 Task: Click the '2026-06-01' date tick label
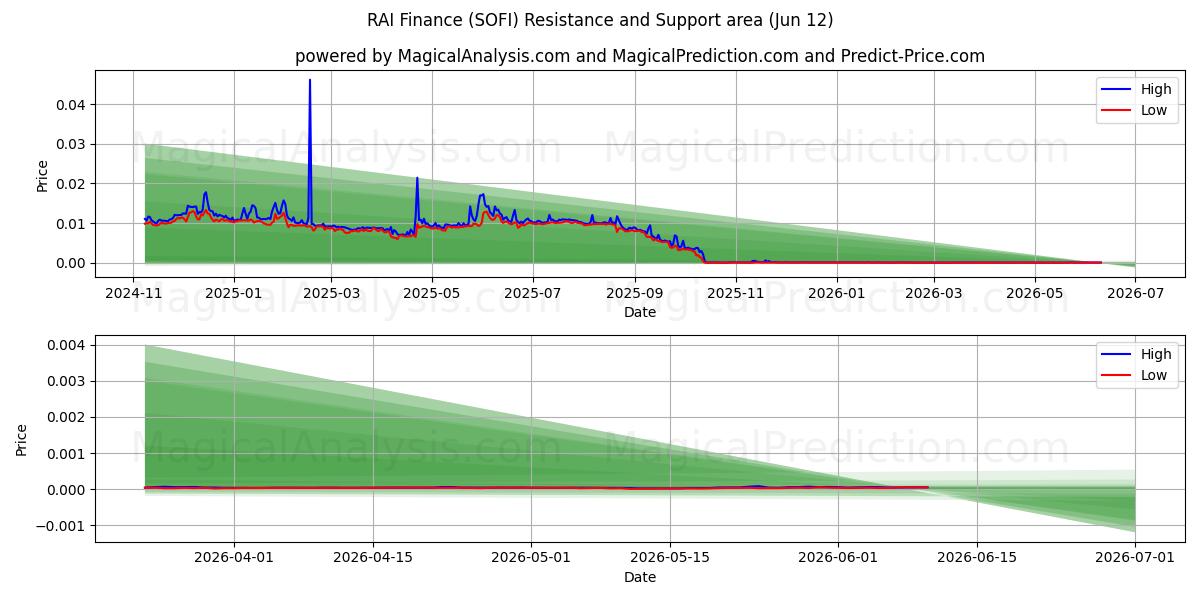pyautogui.click(x=838, y=558)
